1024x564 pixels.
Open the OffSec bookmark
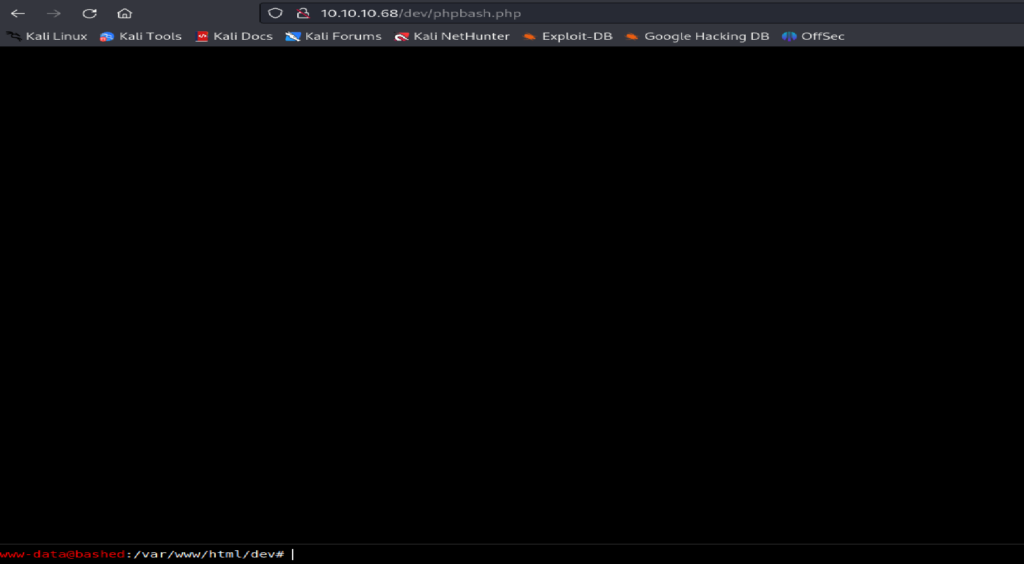point(813,37)
